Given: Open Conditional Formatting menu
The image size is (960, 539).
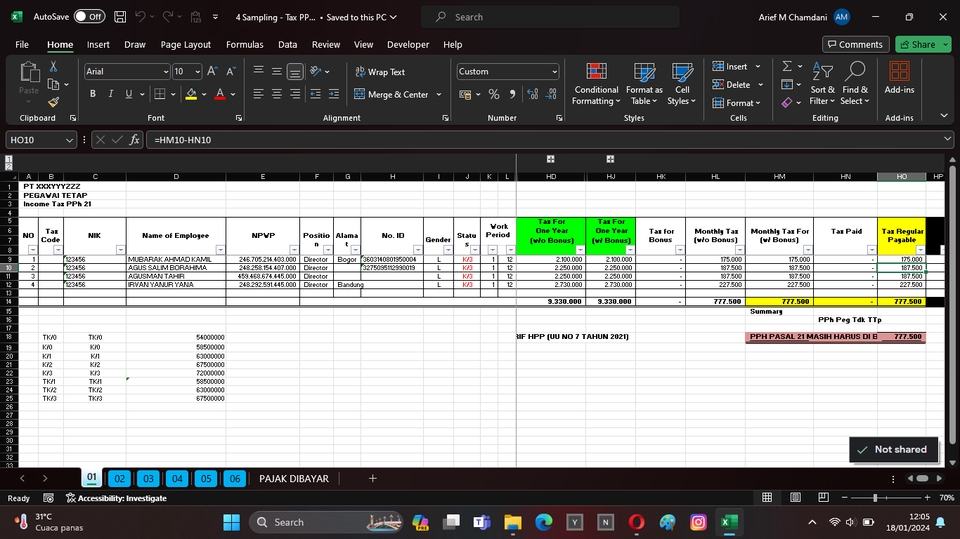Looking at the screenshot, I should 596,83.
